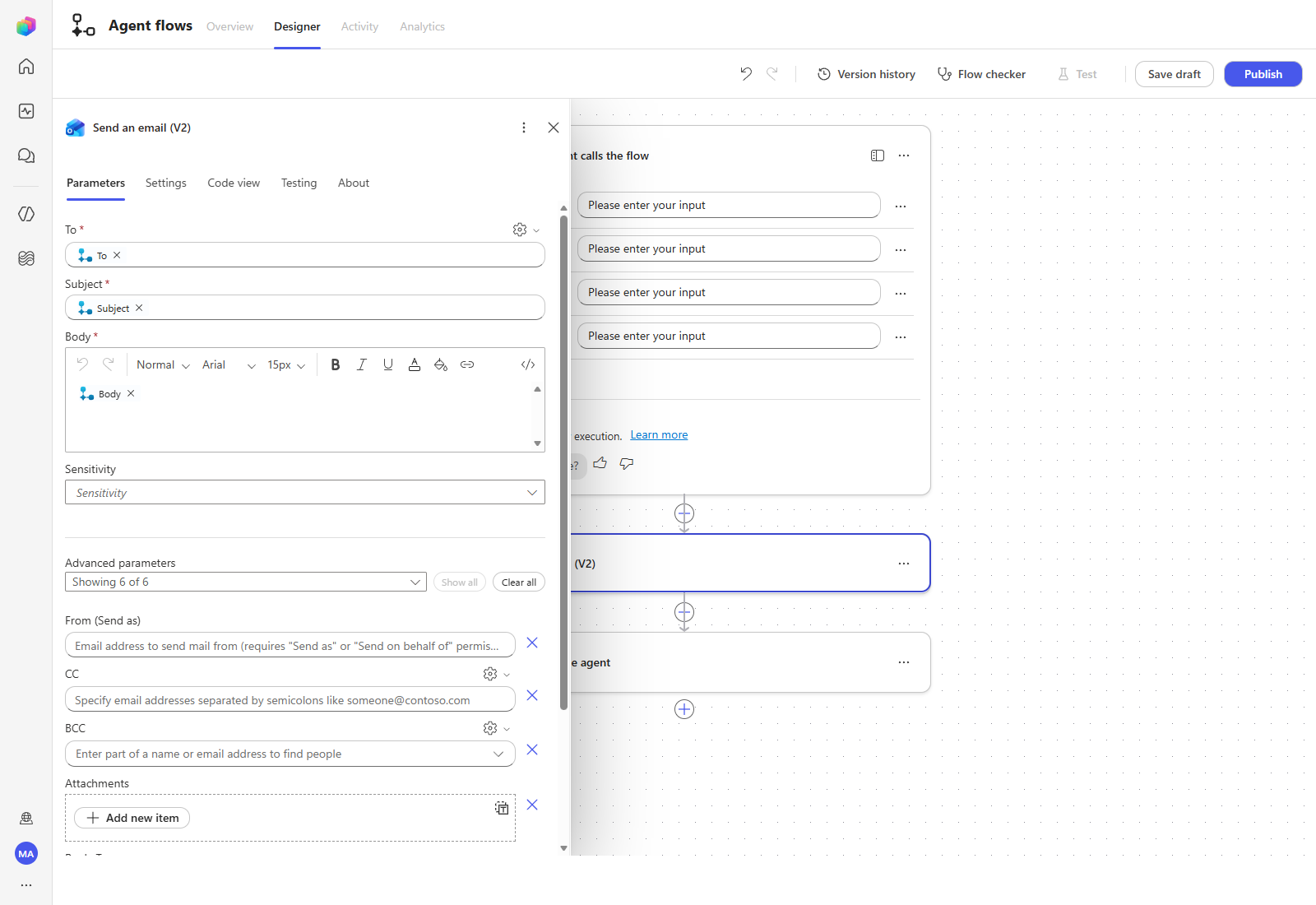This screenshot has height=905, width=1316.
Task: Go to the Activity tab
Action: [359, 26]
